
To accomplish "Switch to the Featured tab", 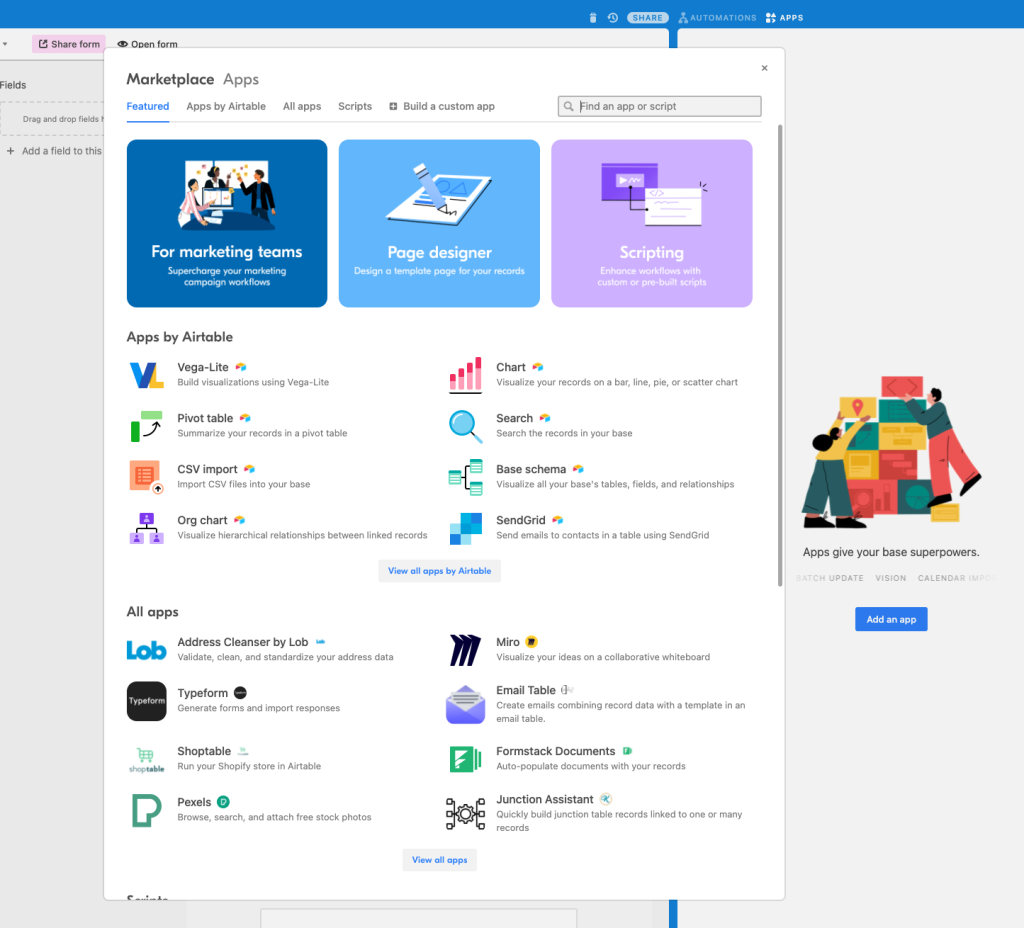I will tap(148, 106).
